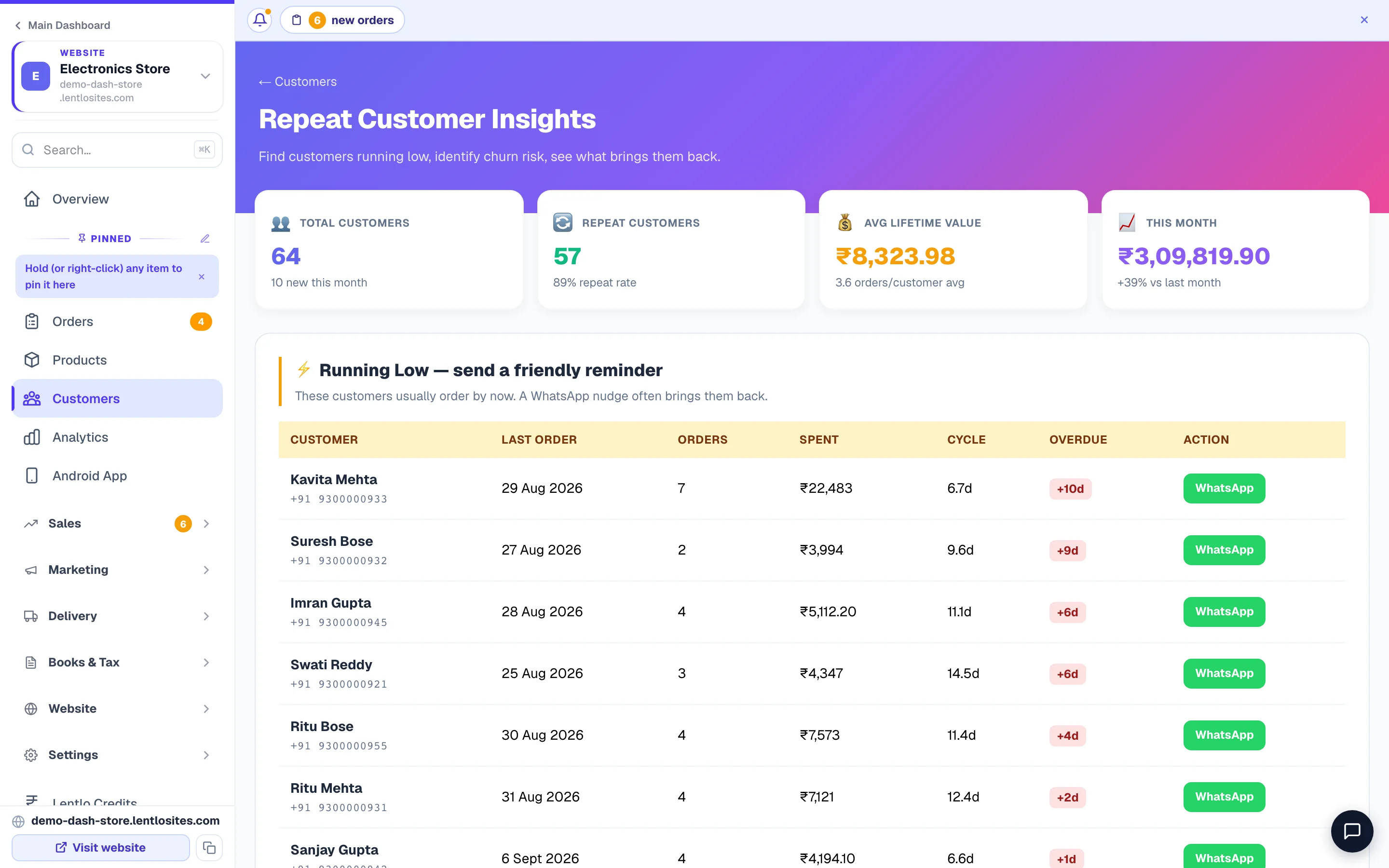1389x868 pixels.
Task: Send WhatsApp reminder to Kavita Mehta
Action: [x=1224, y=488]
